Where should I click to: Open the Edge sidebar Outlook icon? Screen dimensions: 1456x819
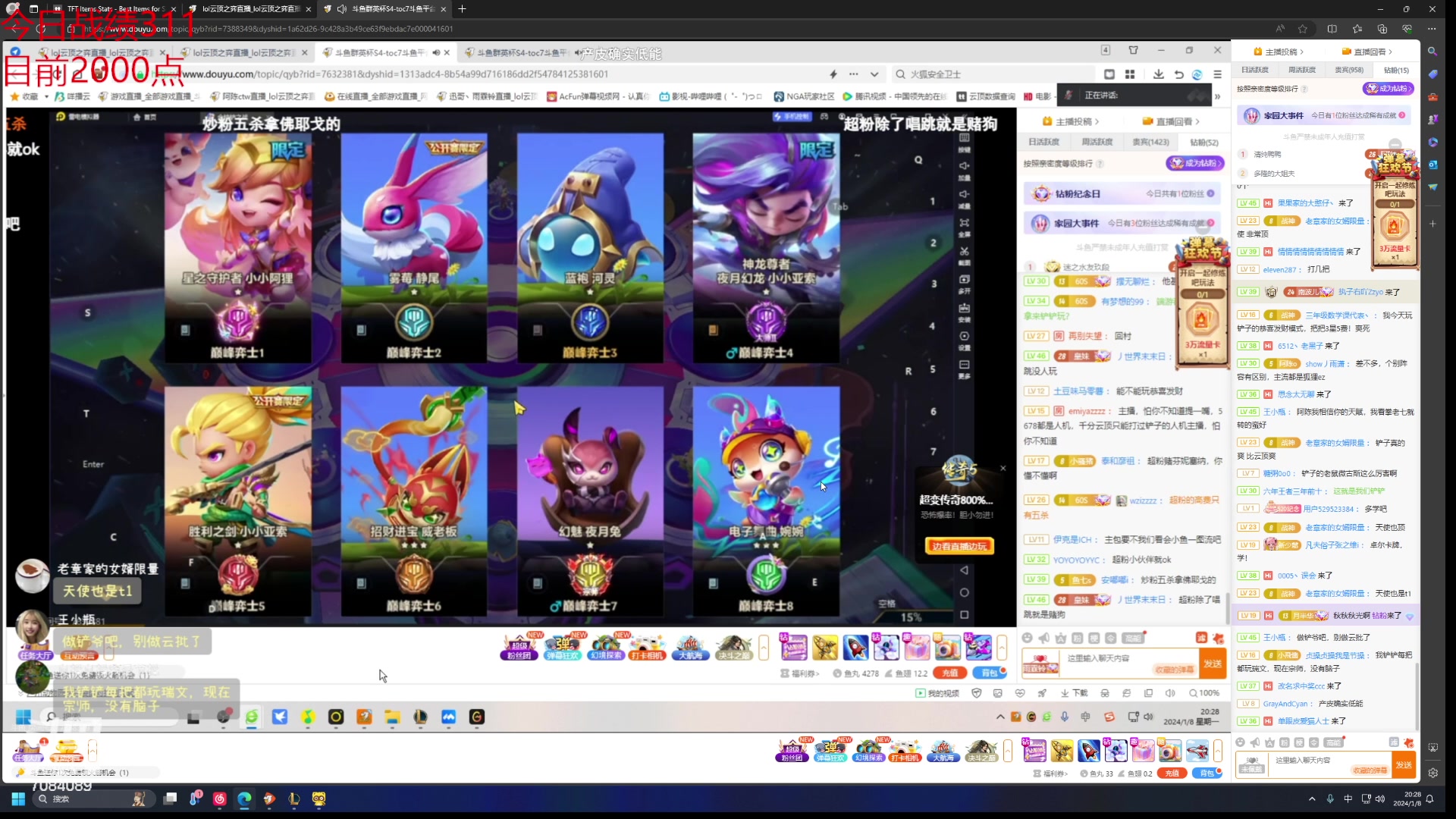(1432, 164)
